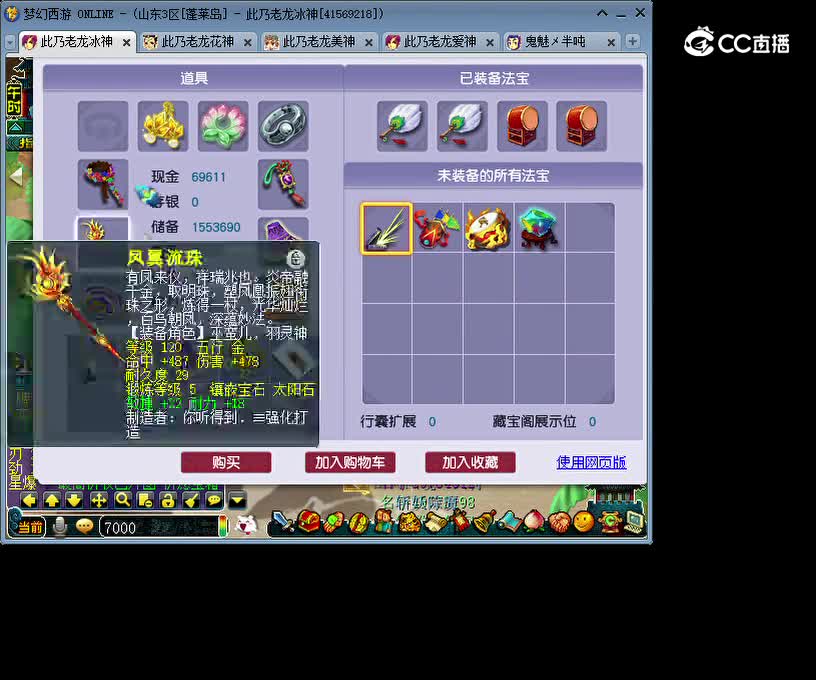The height and width of the screenshot is (680, 816).
Task: Open the paper scroll quest icon
Action: 435,522
